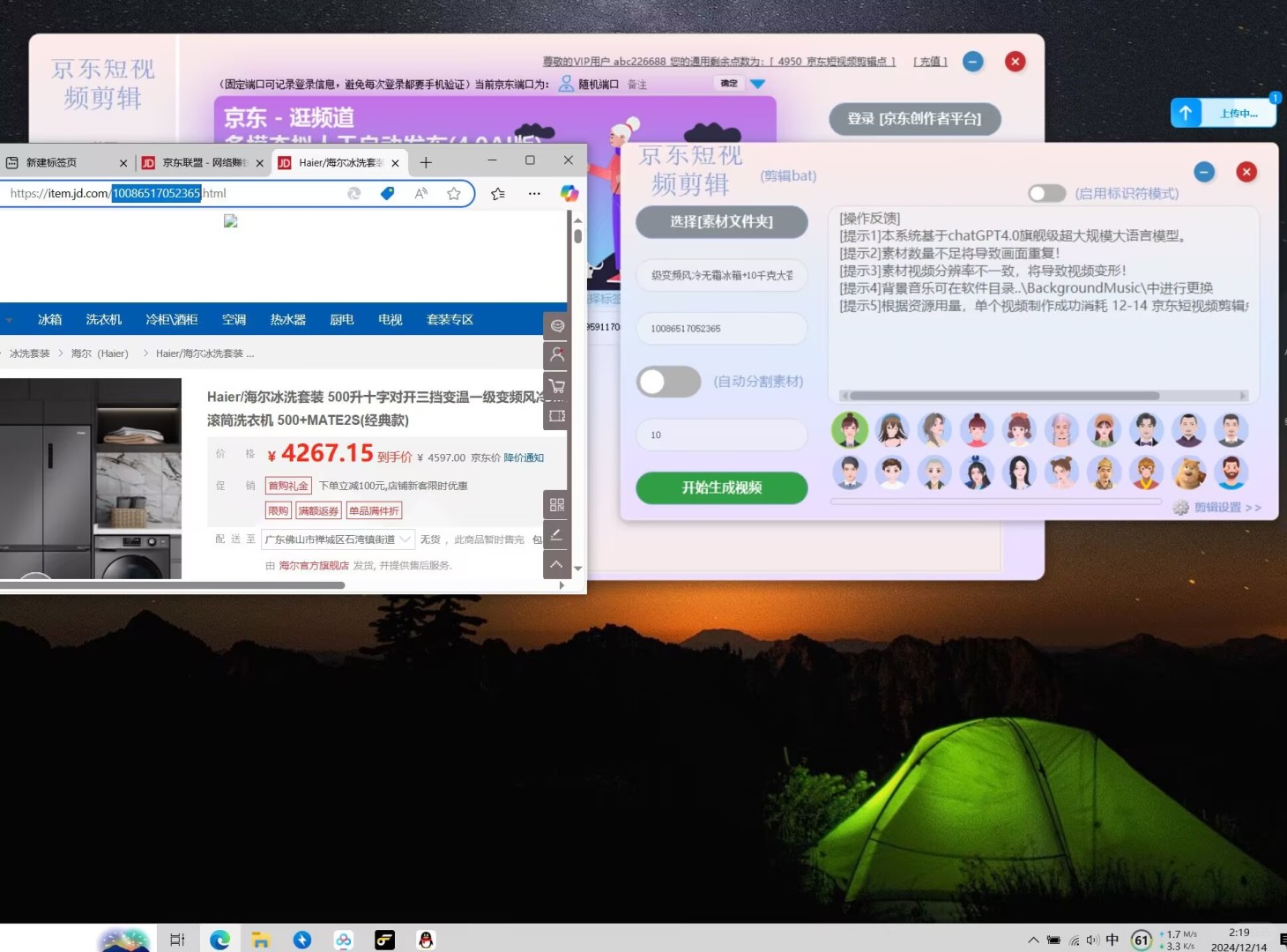Click the 降价通知 link
The image size is (1287, 952).
pyautogui.click(x=524, y=457)
